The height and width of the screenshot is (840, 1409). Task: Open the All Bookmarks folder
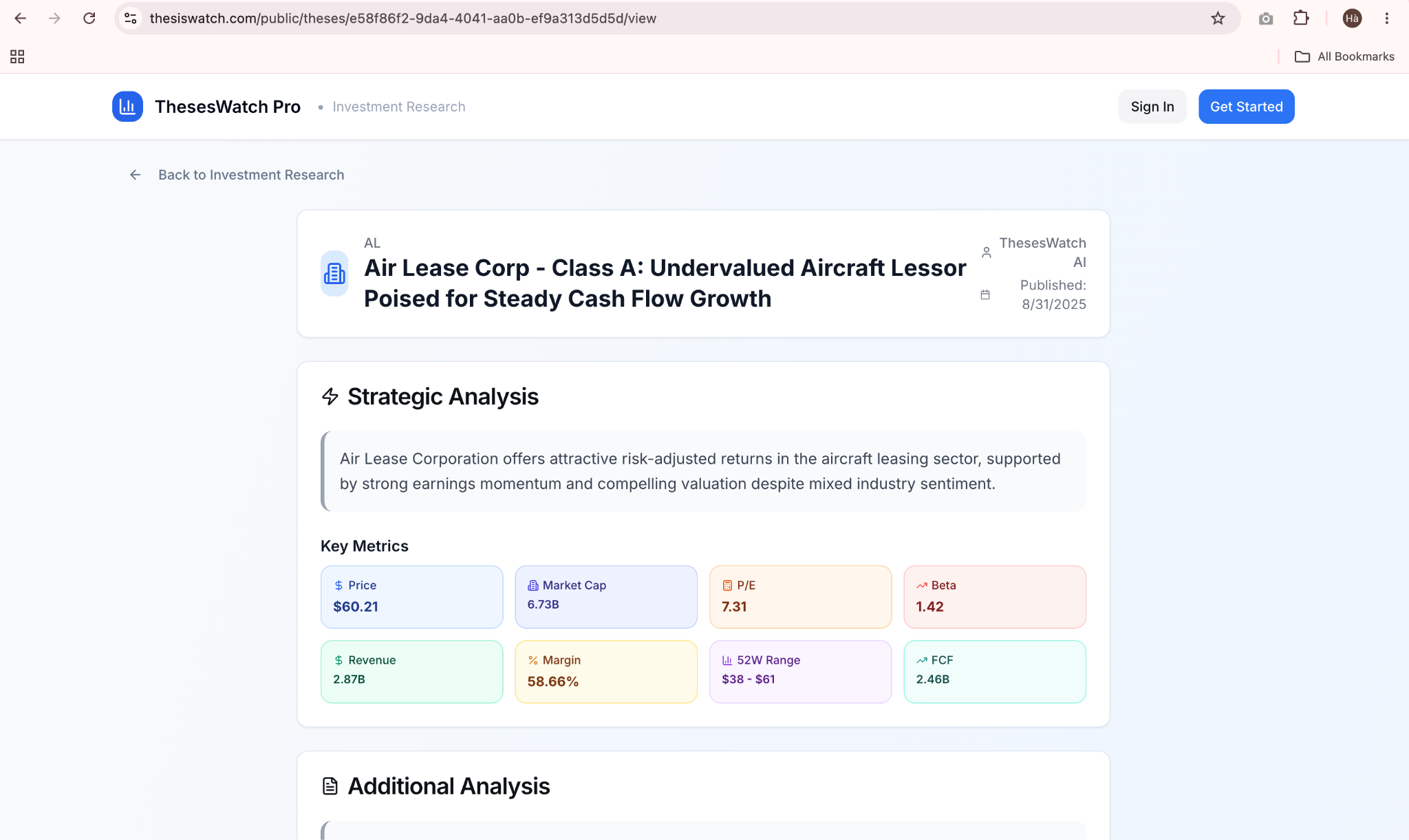click(1344, 56)
